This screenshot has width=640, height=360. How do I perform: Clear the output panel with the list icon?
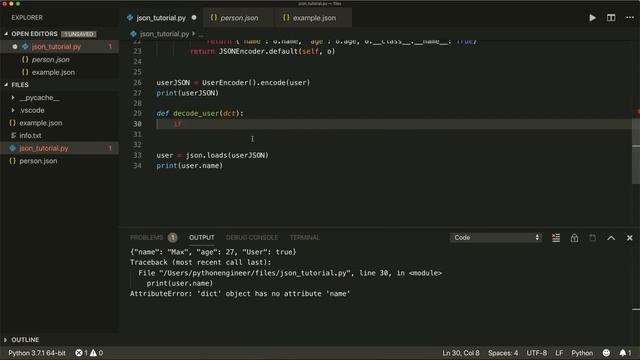[x=556, y=238]
